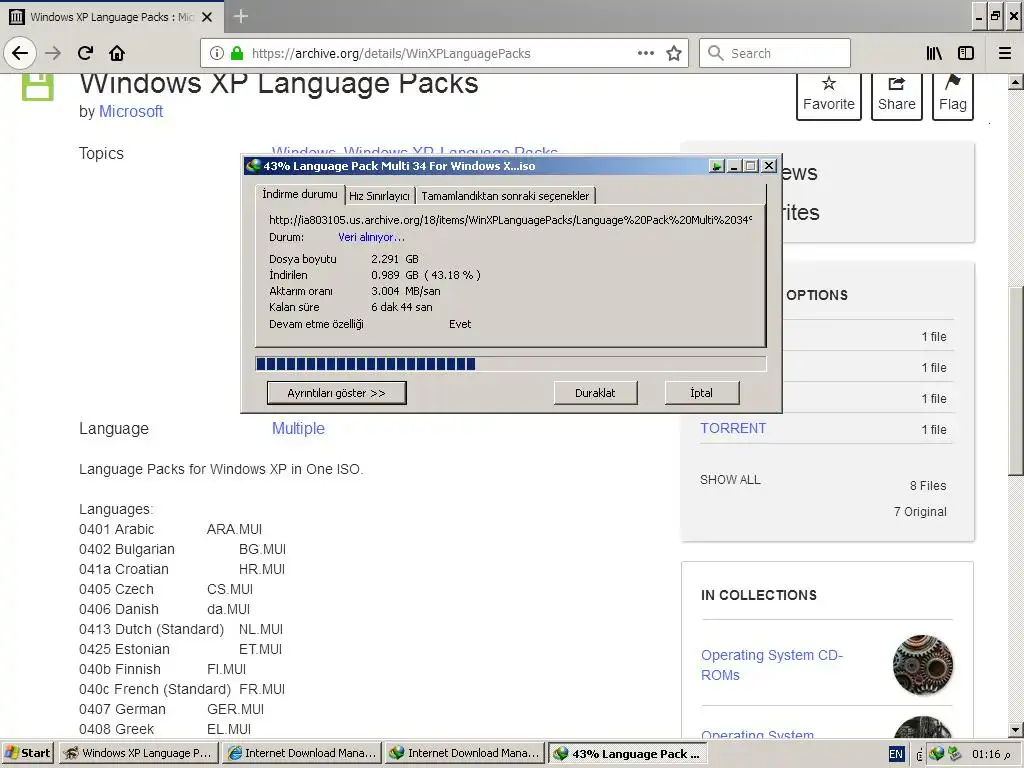Click Ayrıntıları göster >> button
1024x768 pixels.
click(336, 393)
